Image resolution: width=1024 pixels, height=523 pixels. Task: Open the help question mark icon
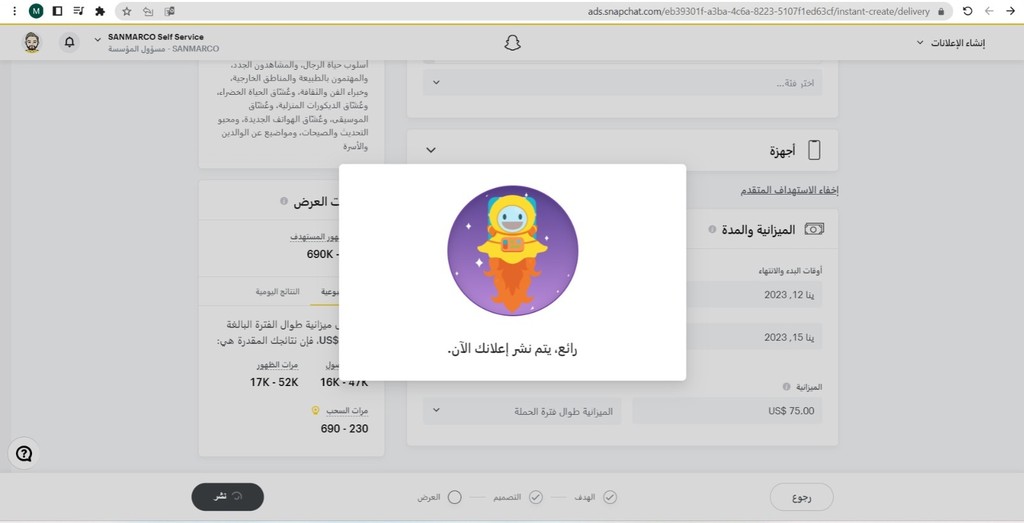click(x=24, y=454)
